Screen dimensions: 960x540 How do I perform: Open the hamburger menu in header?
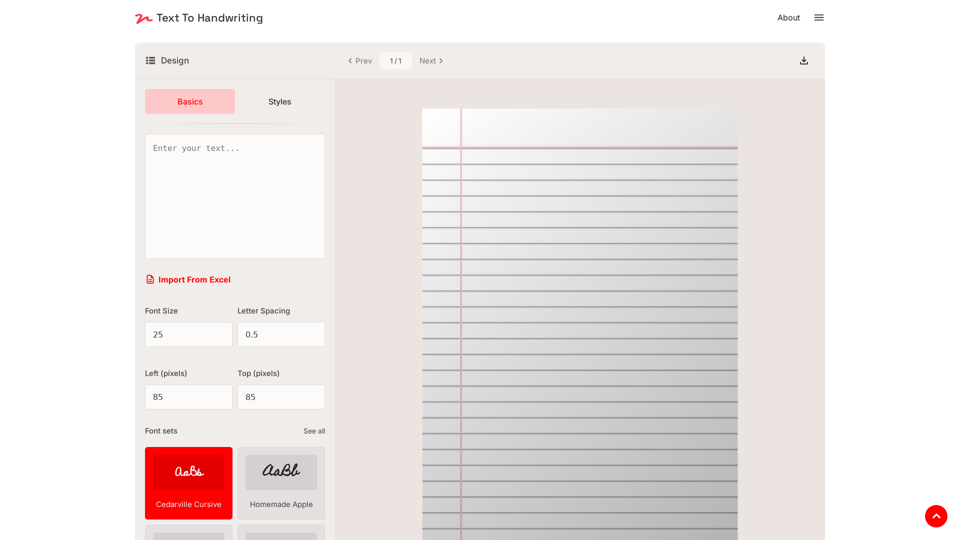(x=818, y=18)
